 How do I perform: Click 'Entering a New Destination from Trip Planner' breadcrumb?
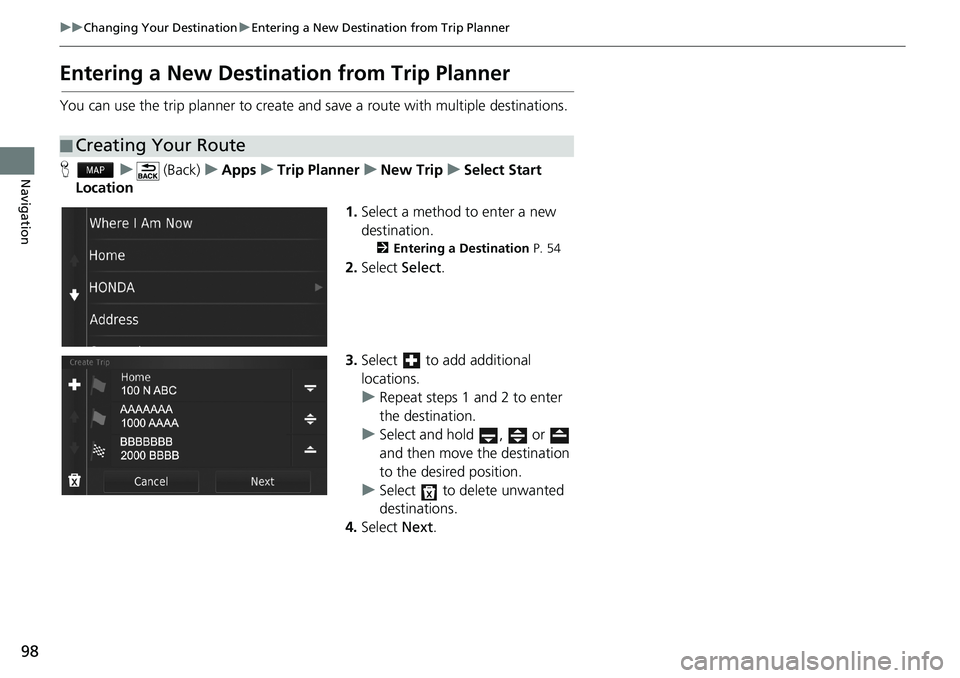click(380, 28)
